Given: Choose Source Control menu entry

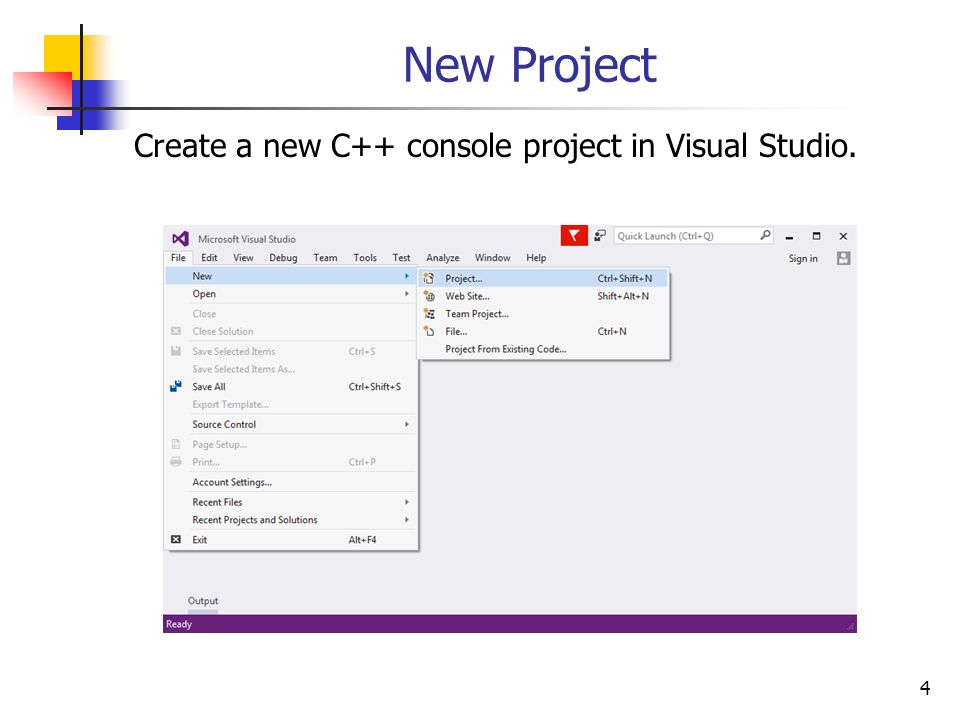Looking at the screenshot, I should (291, 424).
